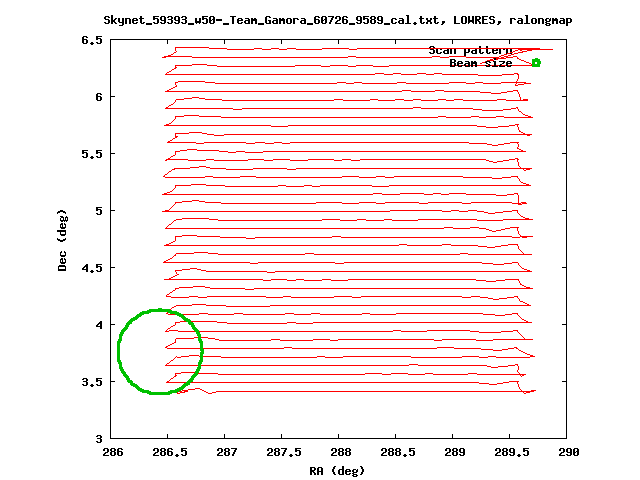The image size is (640, 480).
Task: Click the '4' Dec tick label
Action: point(99,325)
